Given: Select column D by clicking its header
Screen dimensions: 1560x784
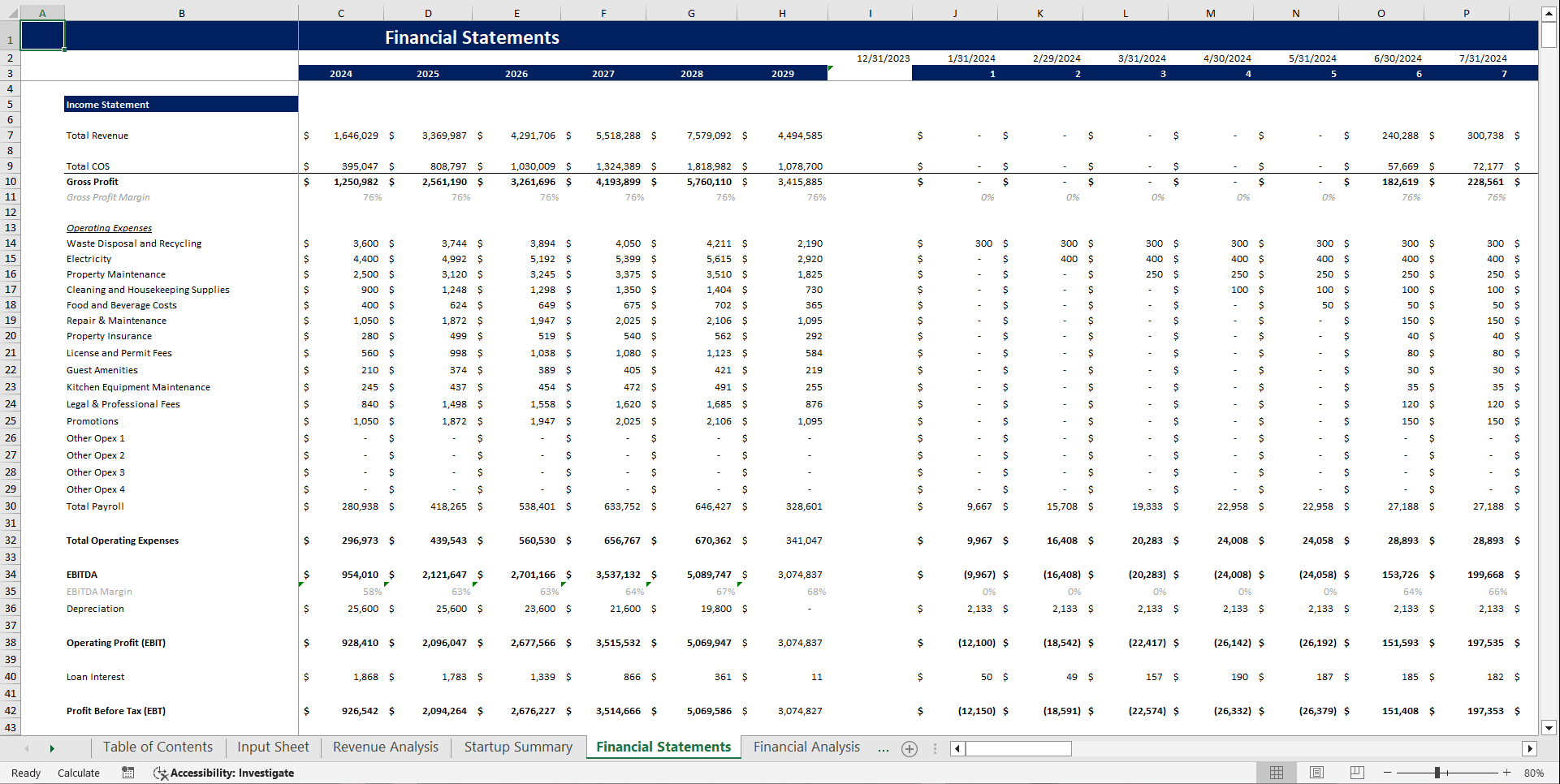Looking at the screenshot, I should point(428,13).
